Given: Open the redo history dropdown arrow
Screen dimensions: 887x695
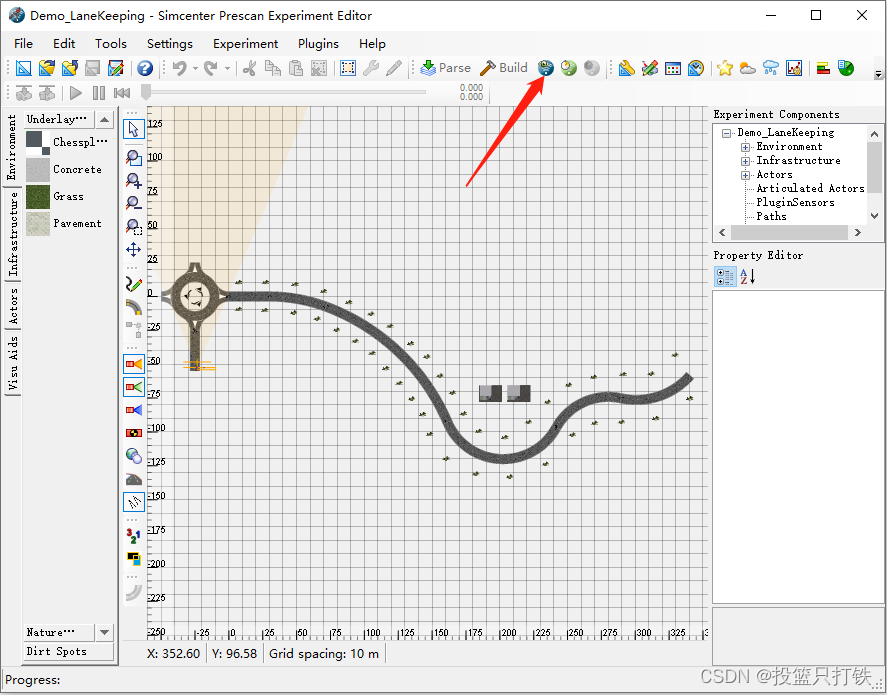Looking at the screenshot, I should 227,68.
